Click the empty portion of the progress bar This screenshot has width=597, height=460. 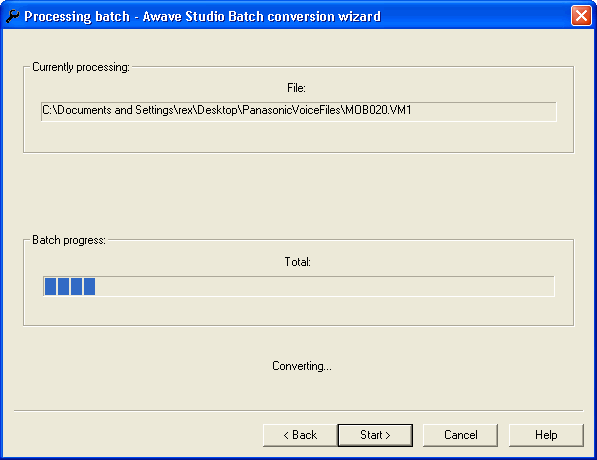click(x=324, y=286)
